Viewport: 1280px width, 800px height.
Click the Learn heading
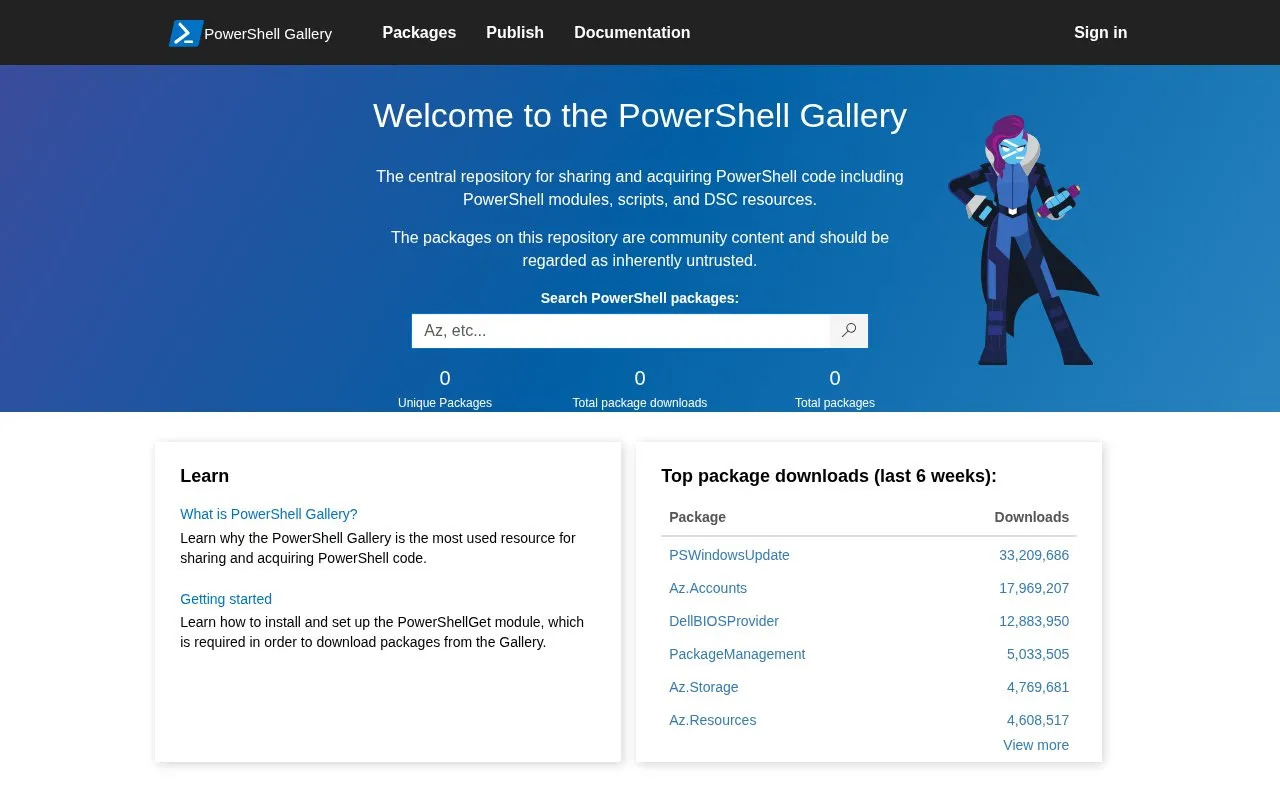click(204, 476)
